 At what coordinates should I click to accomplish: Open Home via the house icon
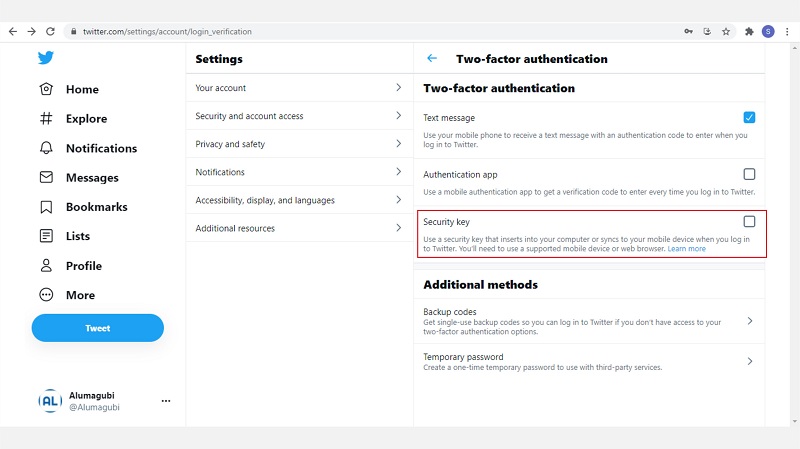click(x=46, y=89)
